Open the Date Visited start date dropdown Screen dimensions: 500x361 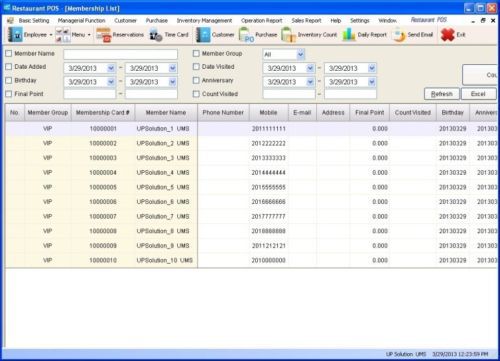pyautogui.click(x=310, y=68)
